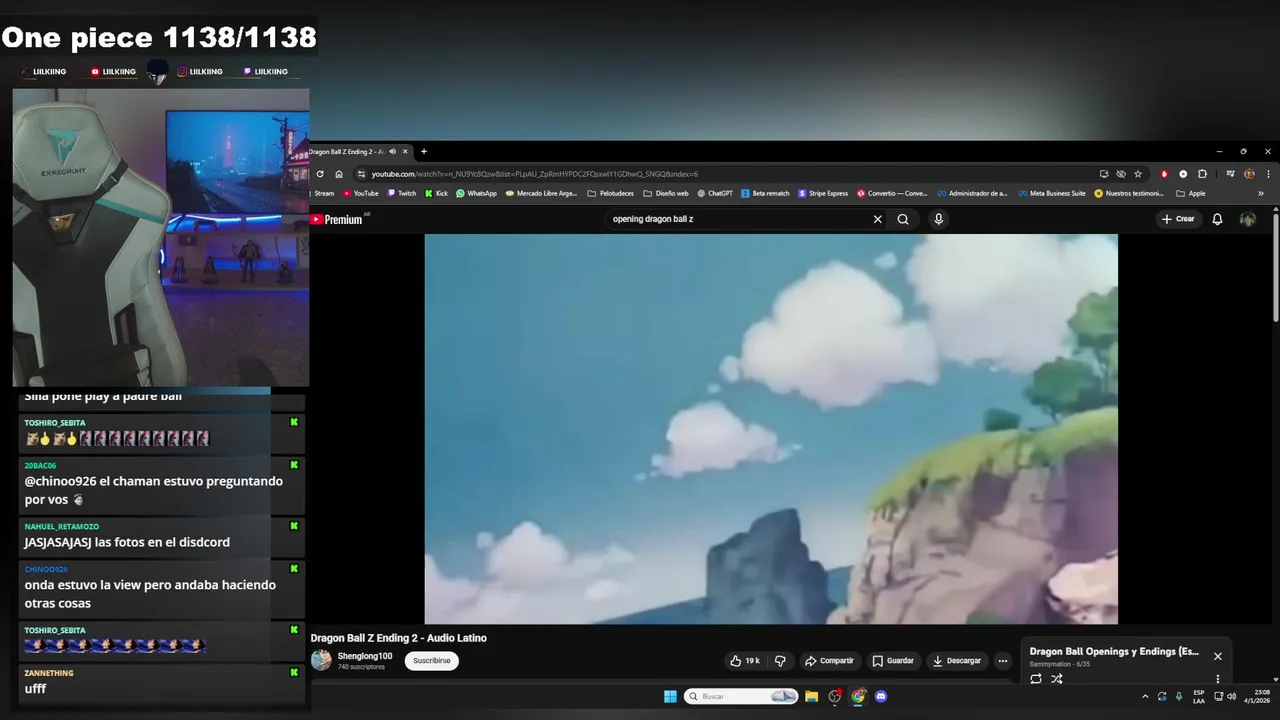Download video with Descargar button

tap(957, 660)
